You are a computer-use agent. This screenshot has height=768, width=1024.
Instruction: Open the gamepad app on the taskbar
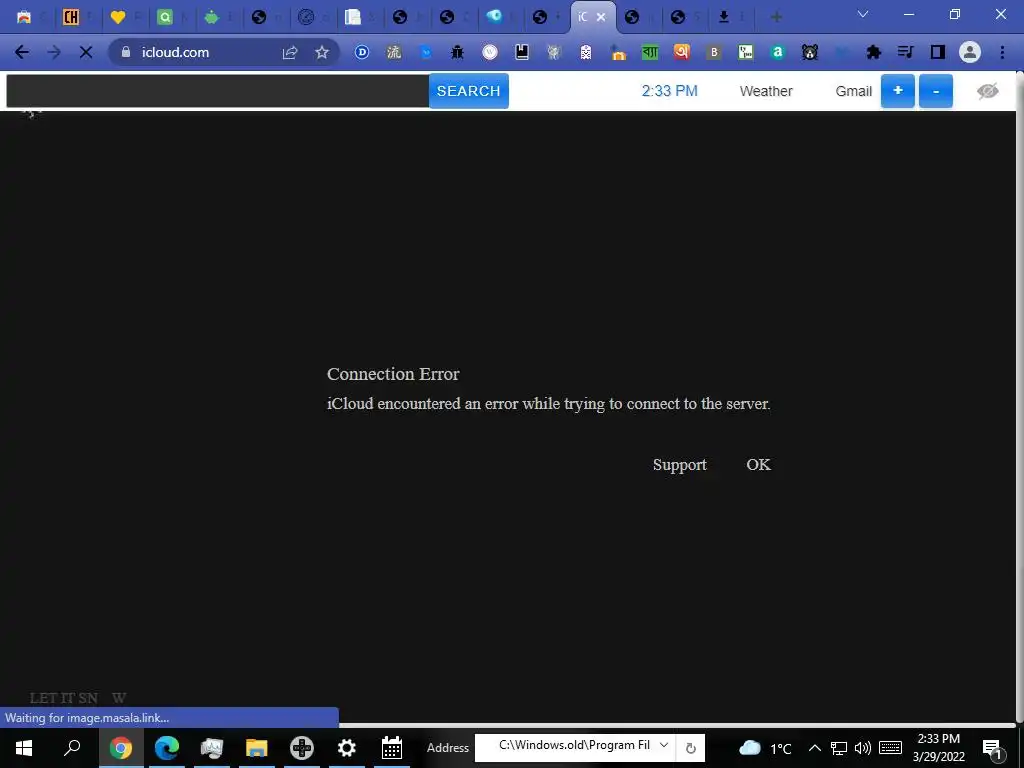click(302, 748)
